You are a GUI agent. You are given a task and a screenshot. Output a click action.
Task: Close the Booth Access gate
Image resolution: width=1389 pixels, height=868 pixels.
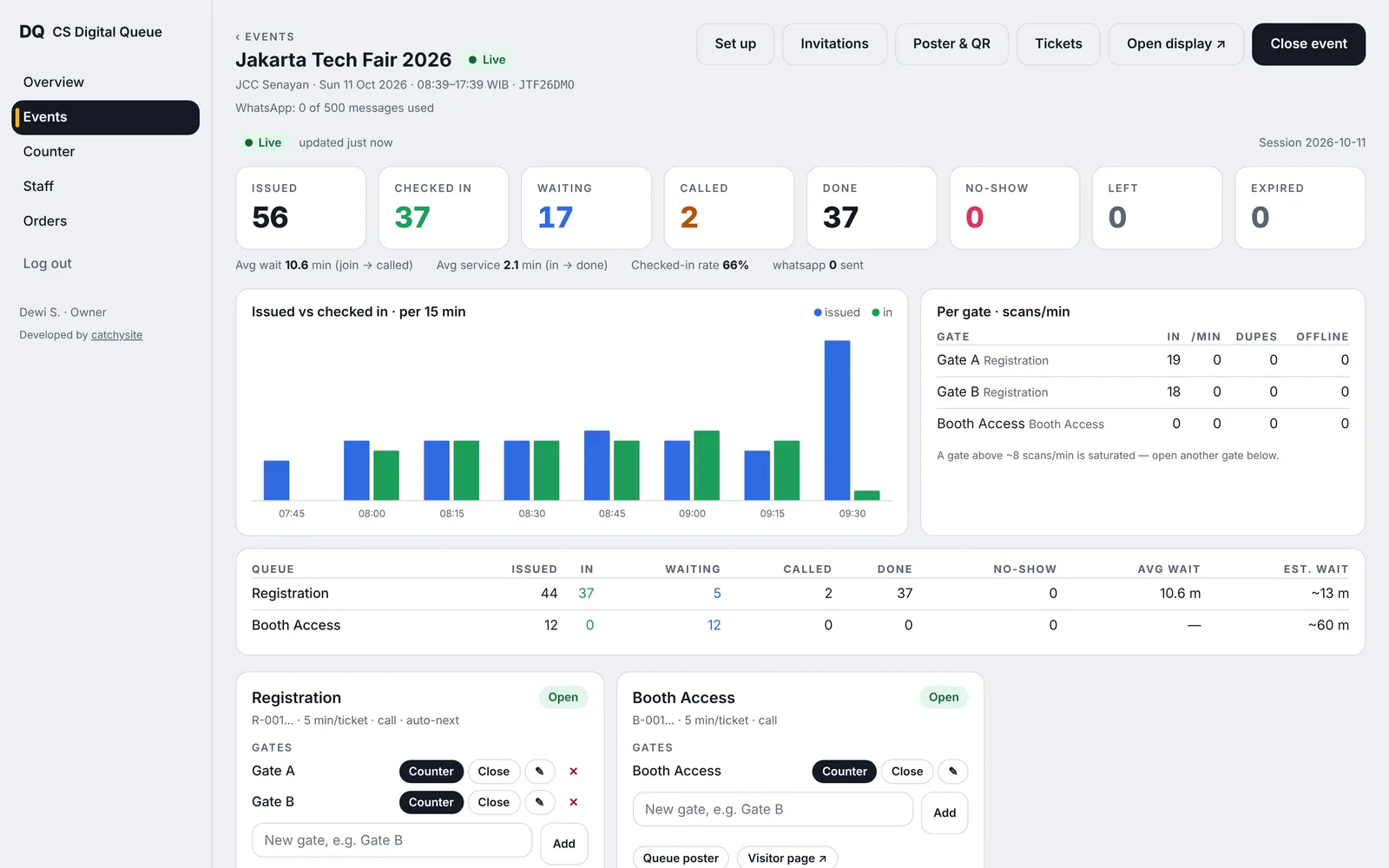[x=907, y=772]
